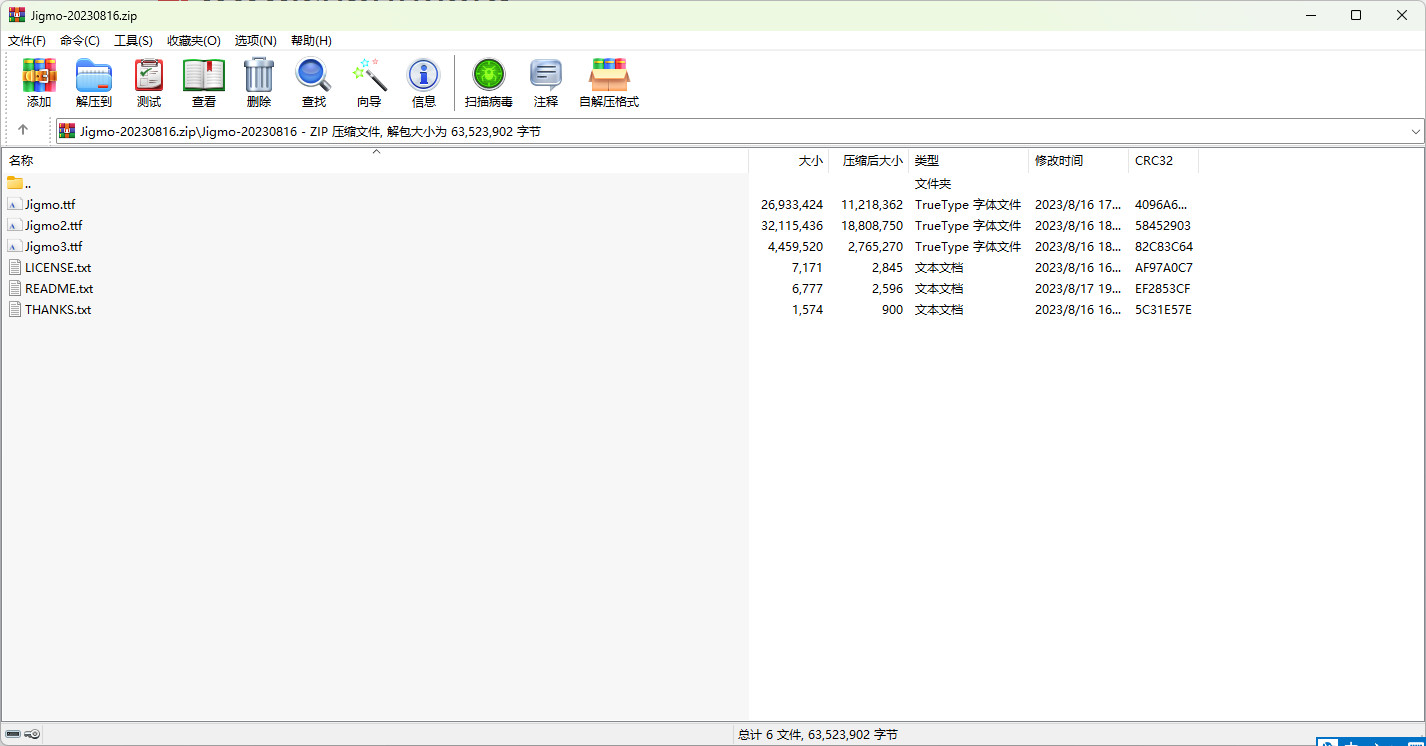This screenshot has width=1426, height=746.
Task: Click the Delete (删除) trash icon
Action: 259,82
